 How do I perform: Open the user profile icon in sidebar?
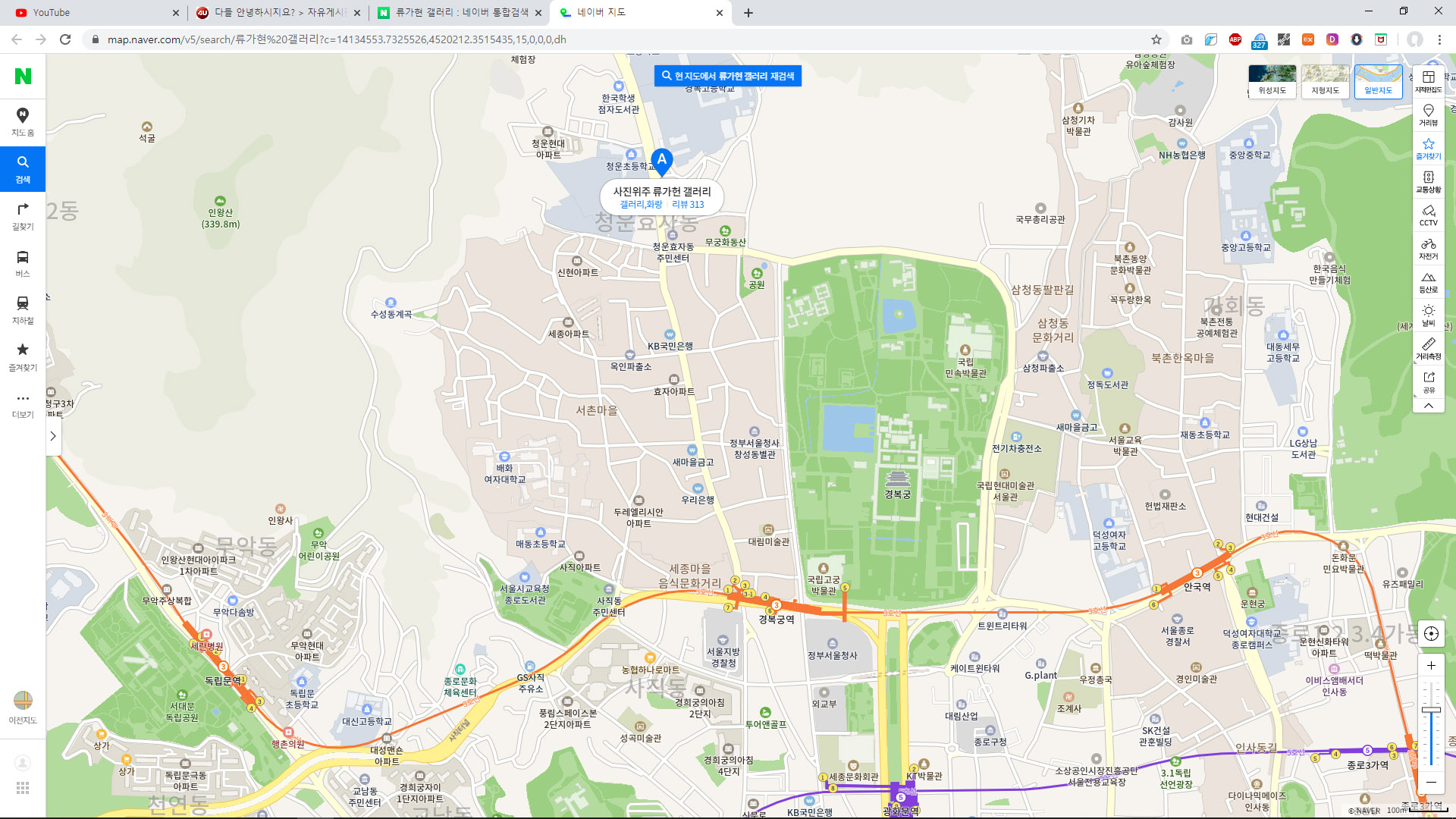(x=23, y=762)
